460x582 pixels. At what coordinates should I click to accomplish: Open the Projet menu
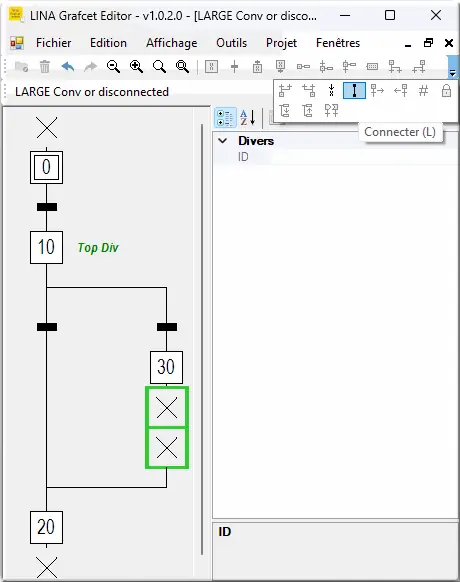(281, 43)
